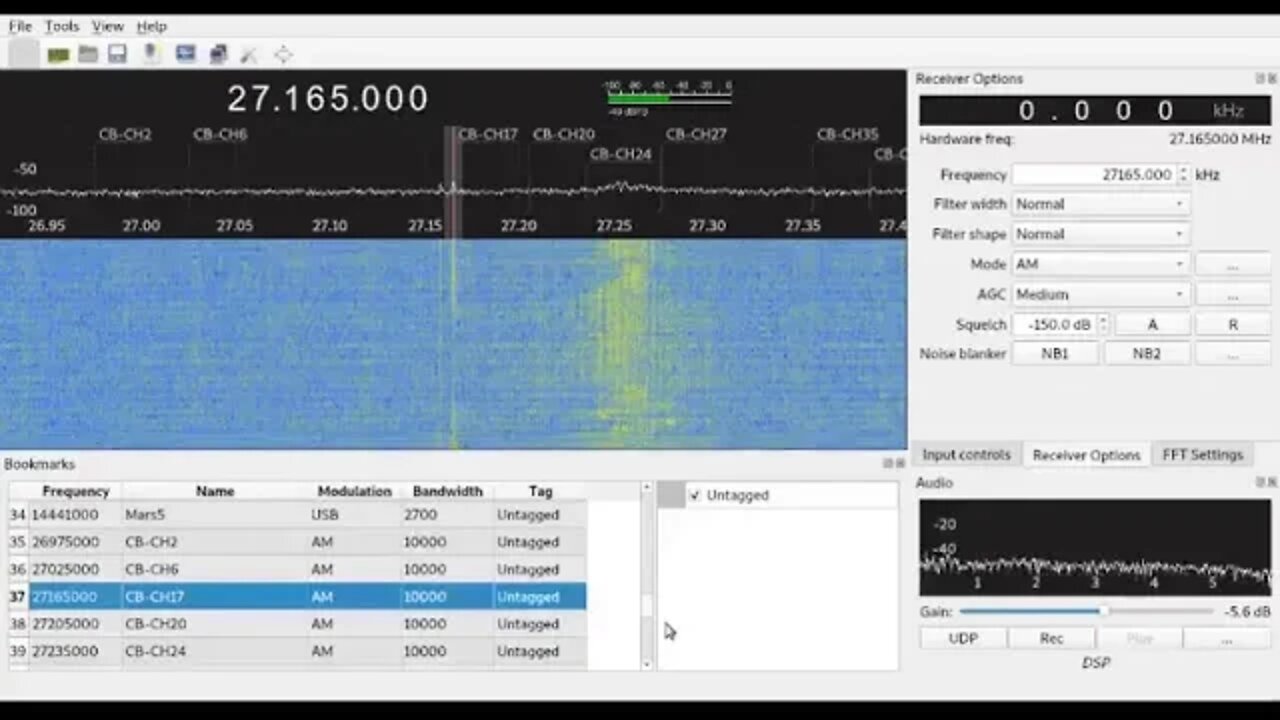The image size is (1280, 720).
Task: Click the squelch reset 'R' button
Action: 1233,324
